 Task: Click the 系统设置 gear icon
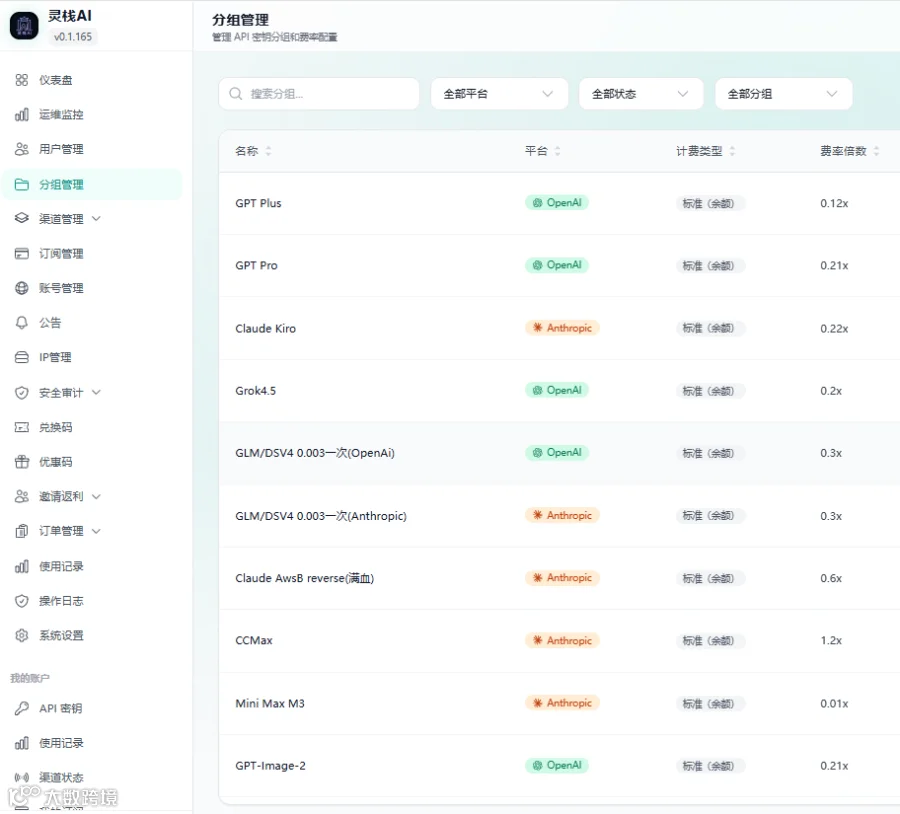click(22, 635)
